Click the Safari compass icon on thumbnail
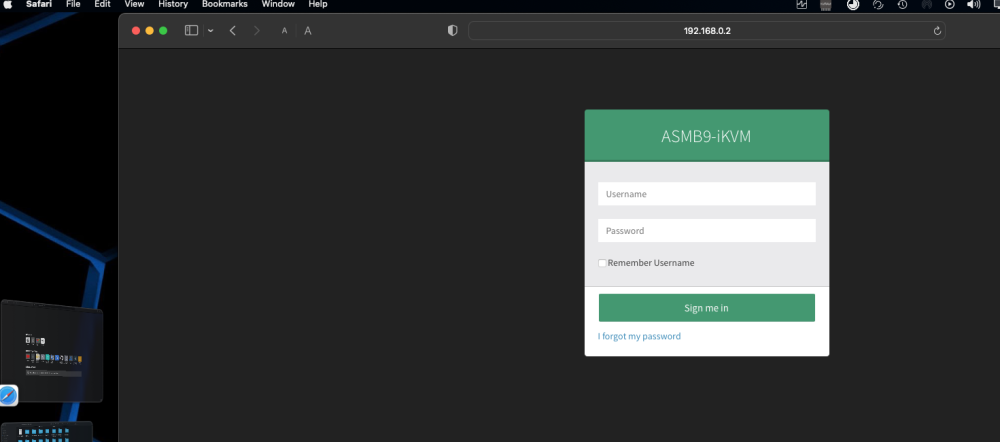This screenshot has height=442, width=1000. 8,395
